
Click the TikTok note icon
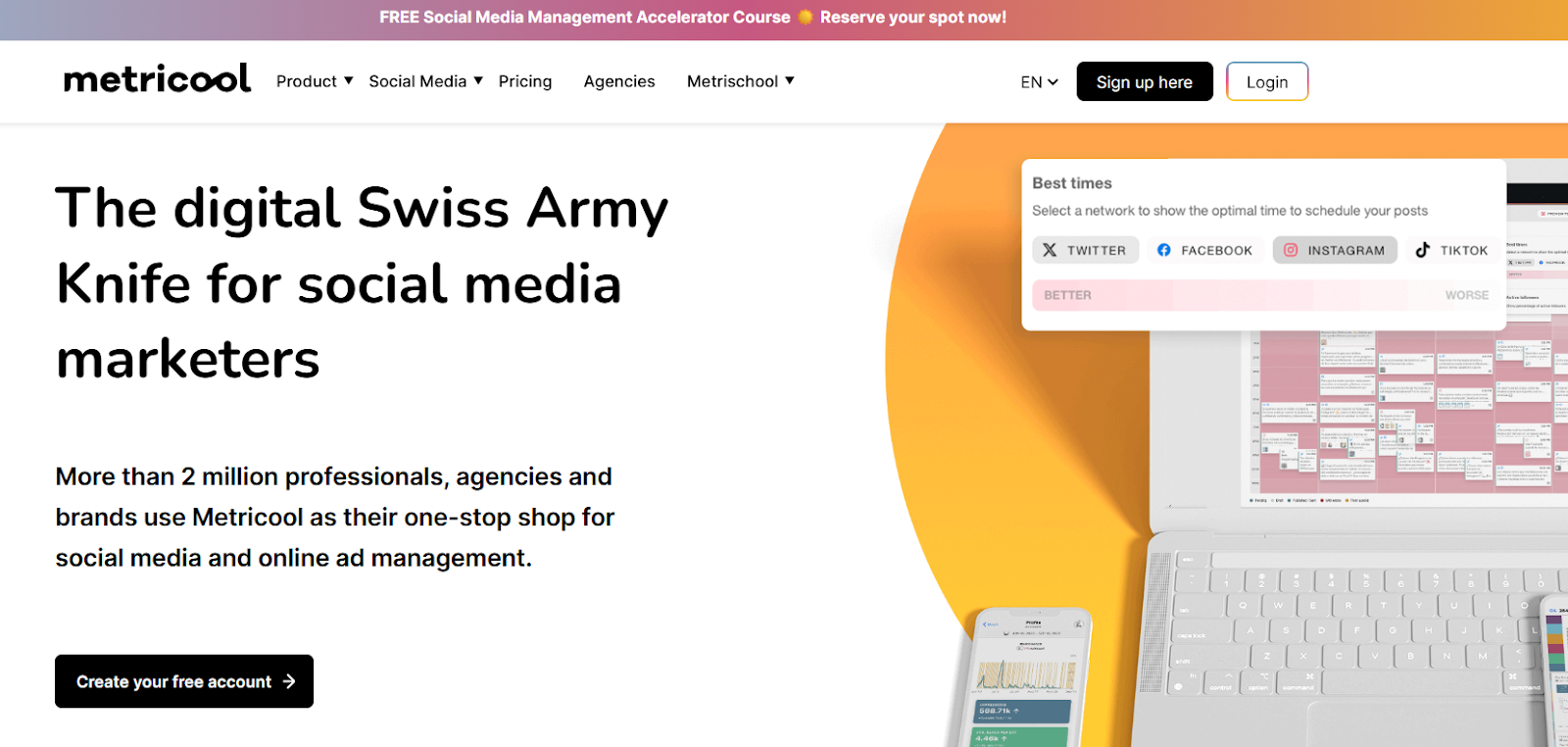point(1422,250)
